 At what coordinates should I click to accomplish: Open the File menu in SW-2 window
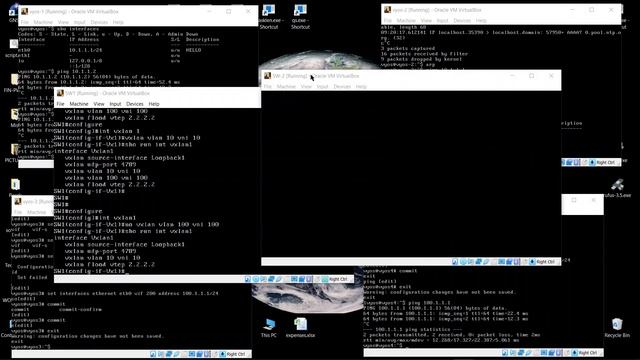click(268, 87)
